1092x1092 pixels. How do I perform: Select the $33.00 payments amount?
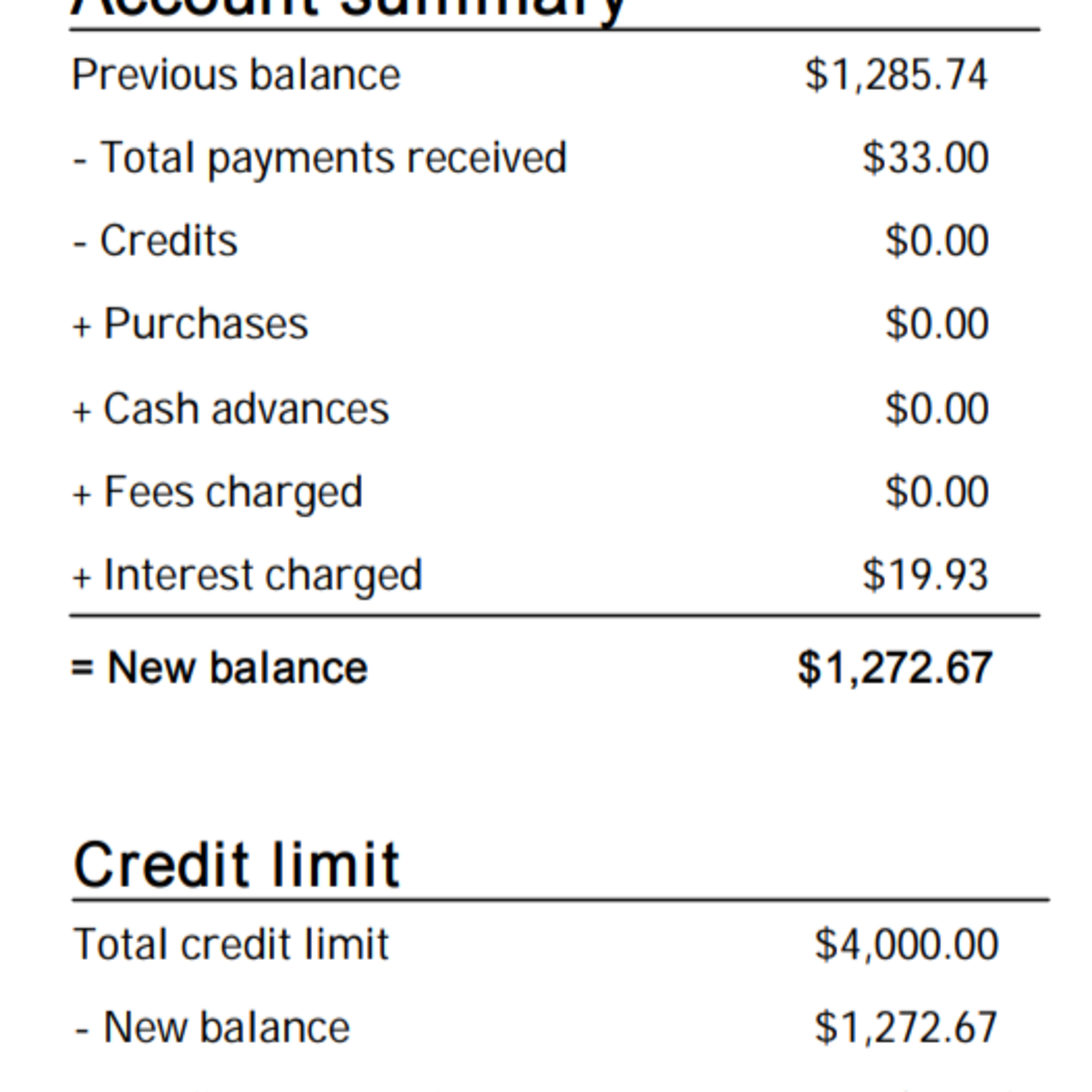pos(925,158)
